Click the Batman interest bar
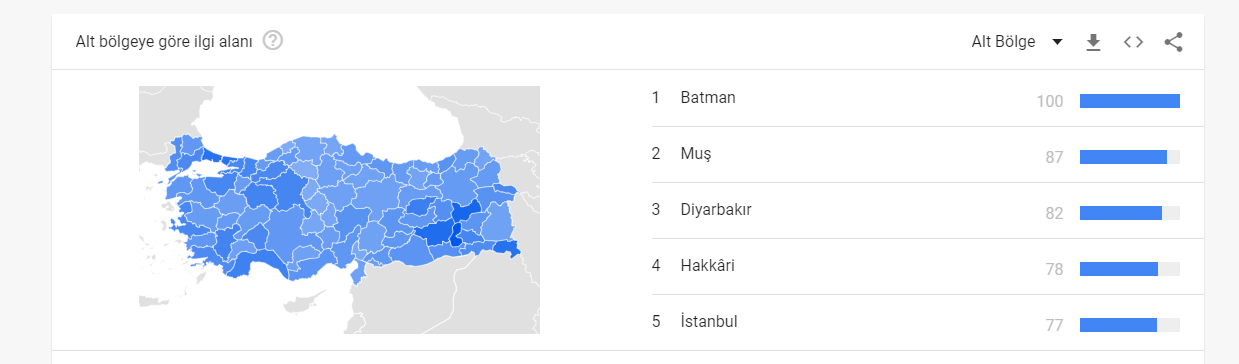The height and width of the screenshot is (364, 1239). (1130, 101)
